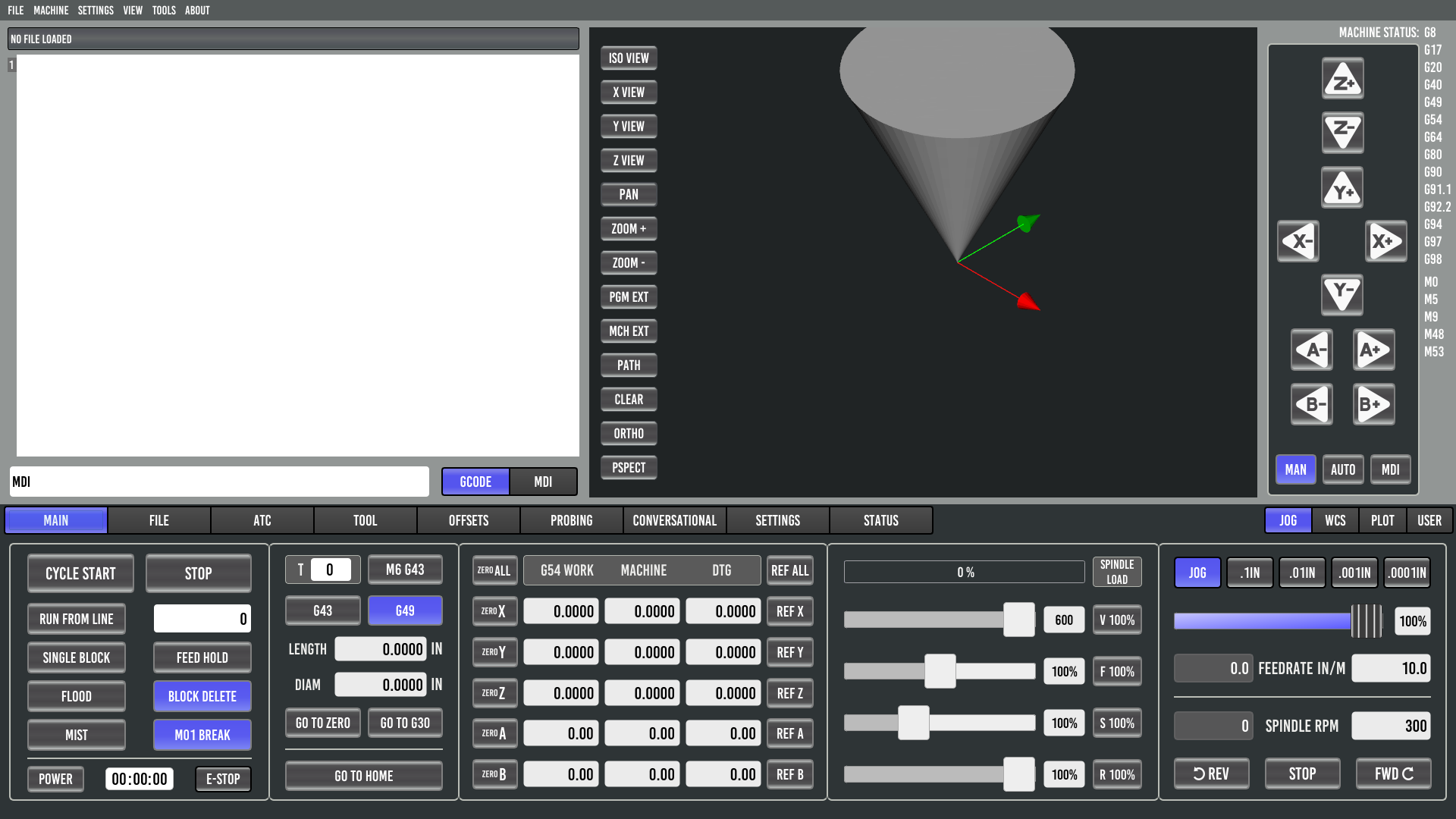Viewport: 1456px width, 819px height.
Task: Open the Machine menu
Action: click(x=51, y=11)
